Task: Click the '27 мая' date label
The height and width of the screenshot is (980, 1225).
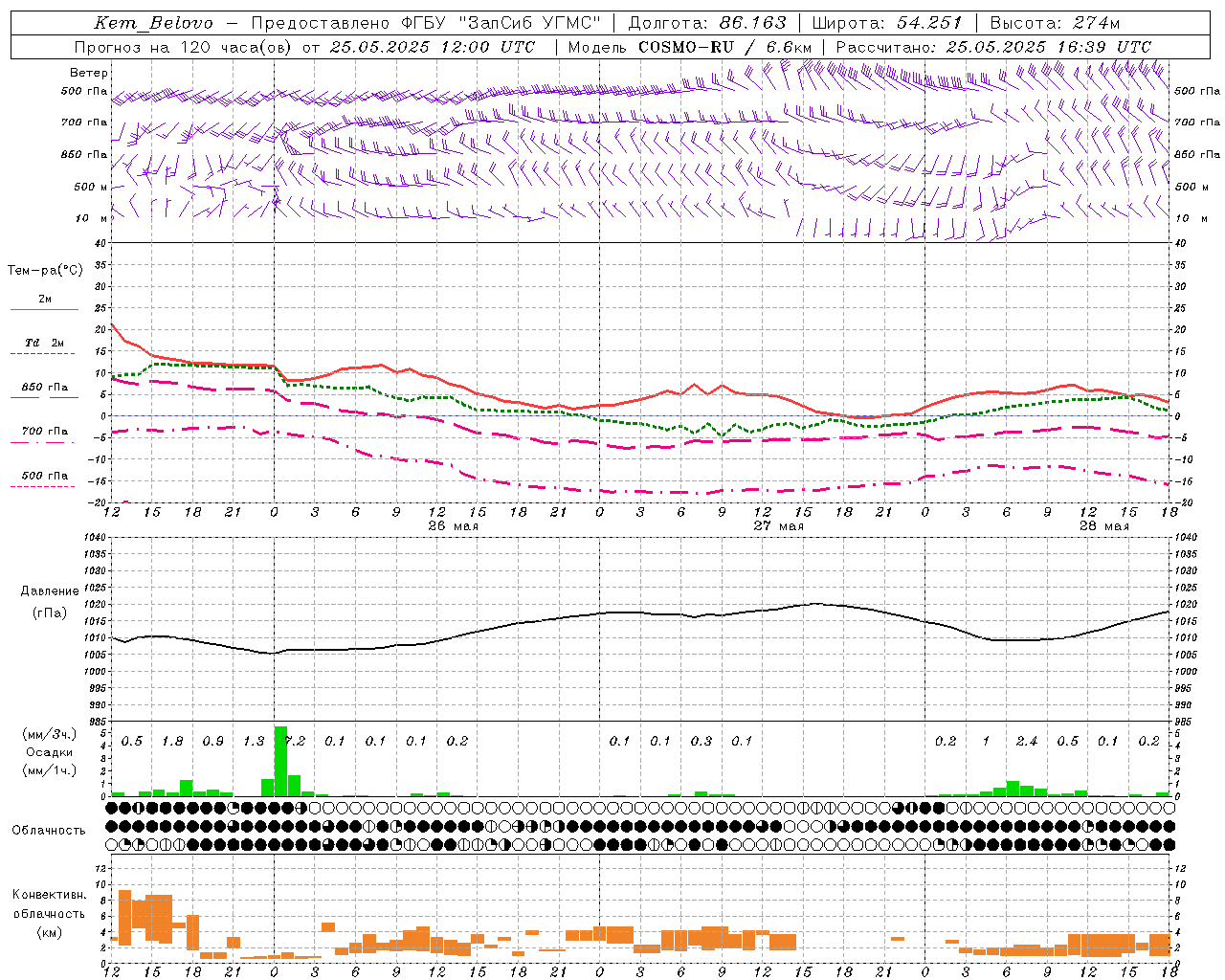Action: pyautogui.click(x=779, y=526)
